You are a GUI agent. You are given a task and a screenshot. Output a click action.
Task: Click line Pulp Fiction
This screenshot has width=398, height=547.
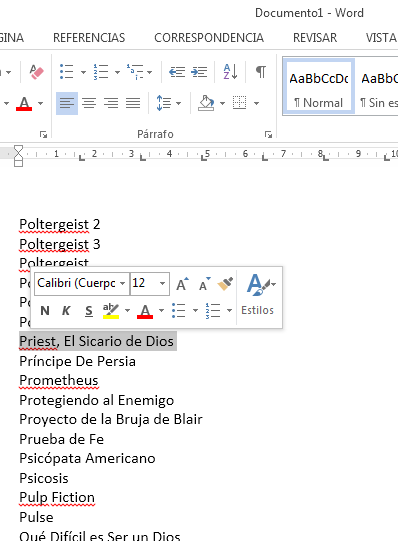[57, 497]
